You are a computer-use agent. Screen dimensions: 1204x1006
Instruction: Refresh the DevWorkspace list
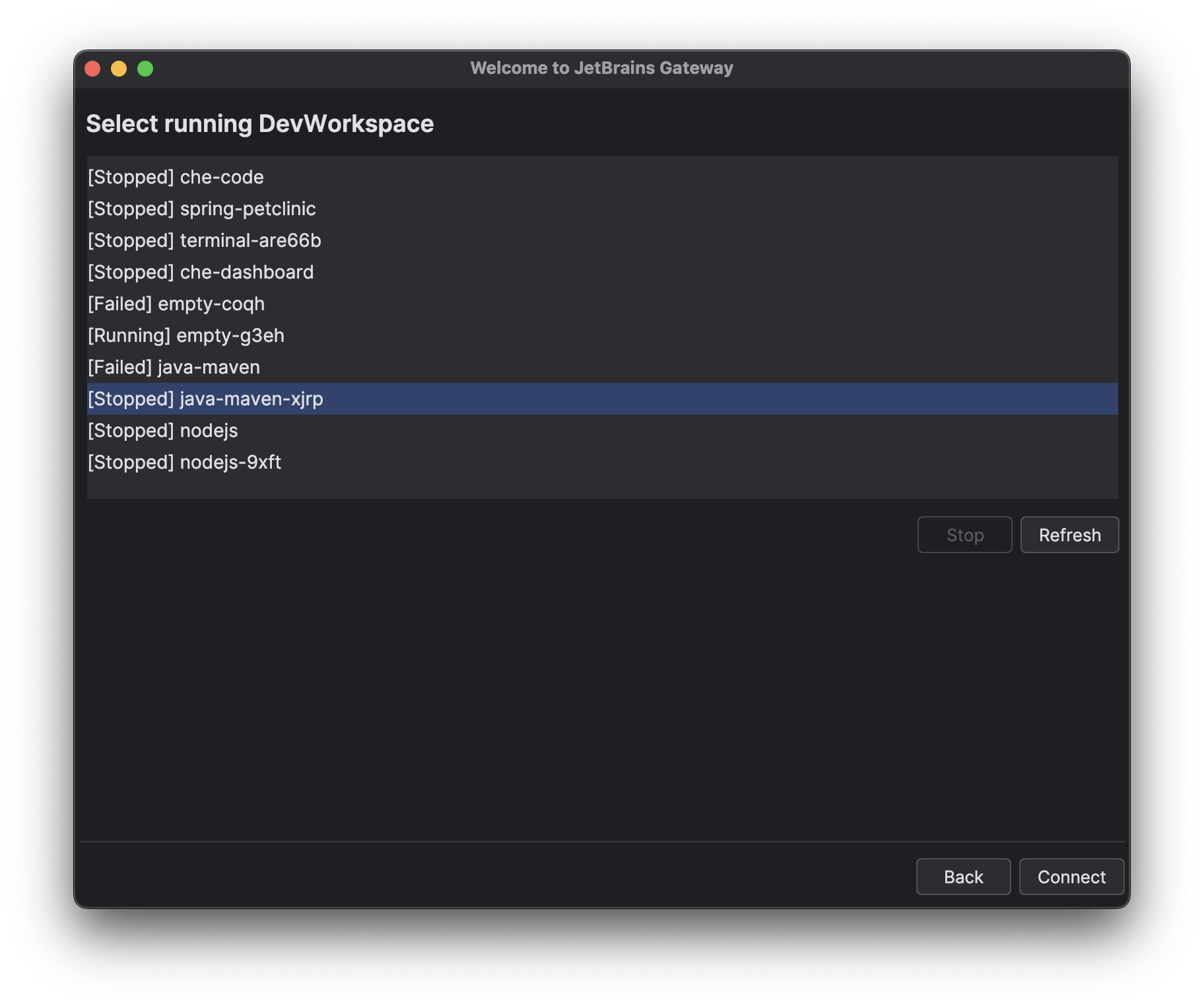(1069, 535)
